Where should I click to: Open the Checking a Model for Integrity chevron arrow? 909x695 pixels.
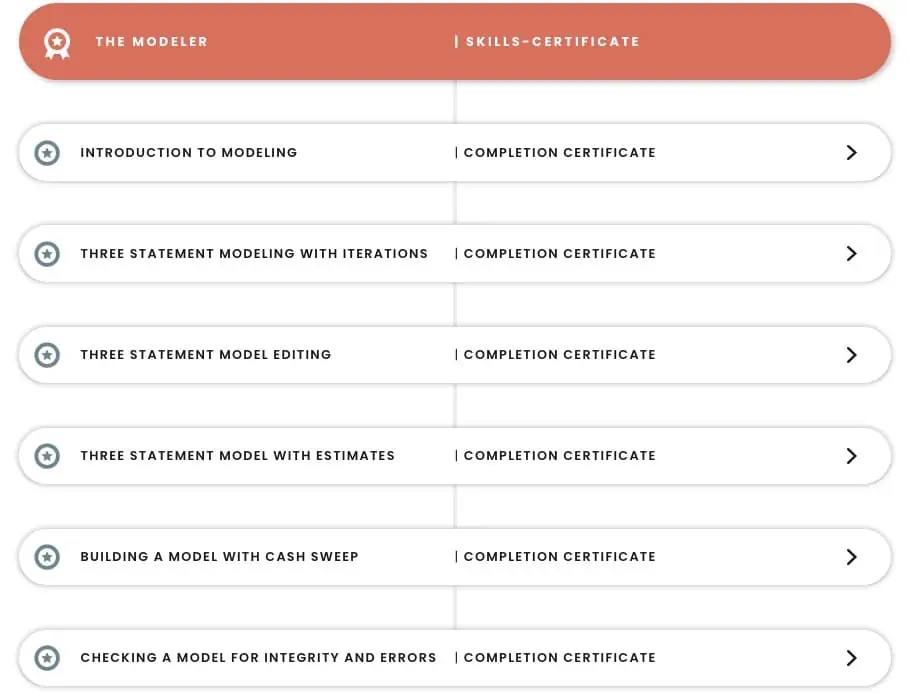[x=852, y=657]
